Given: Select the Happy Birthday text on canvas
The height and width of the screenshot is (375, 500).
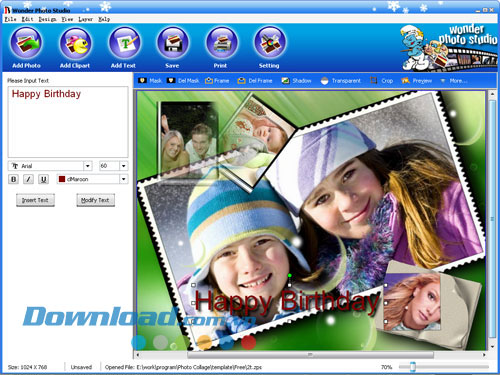Looking at the screenshot, I should coord(287,302).
